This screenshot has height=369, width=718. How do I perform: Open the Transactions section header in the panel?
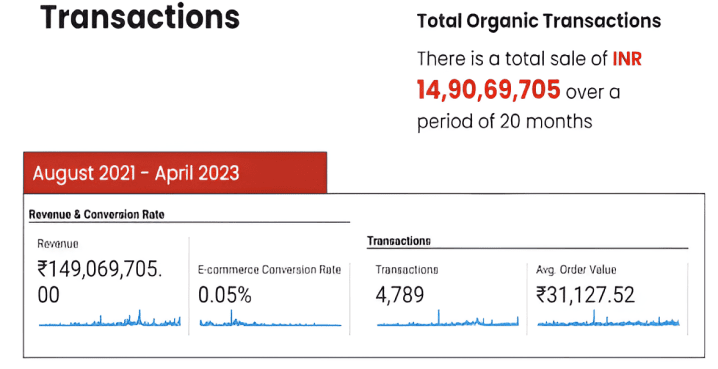[399, 241]
